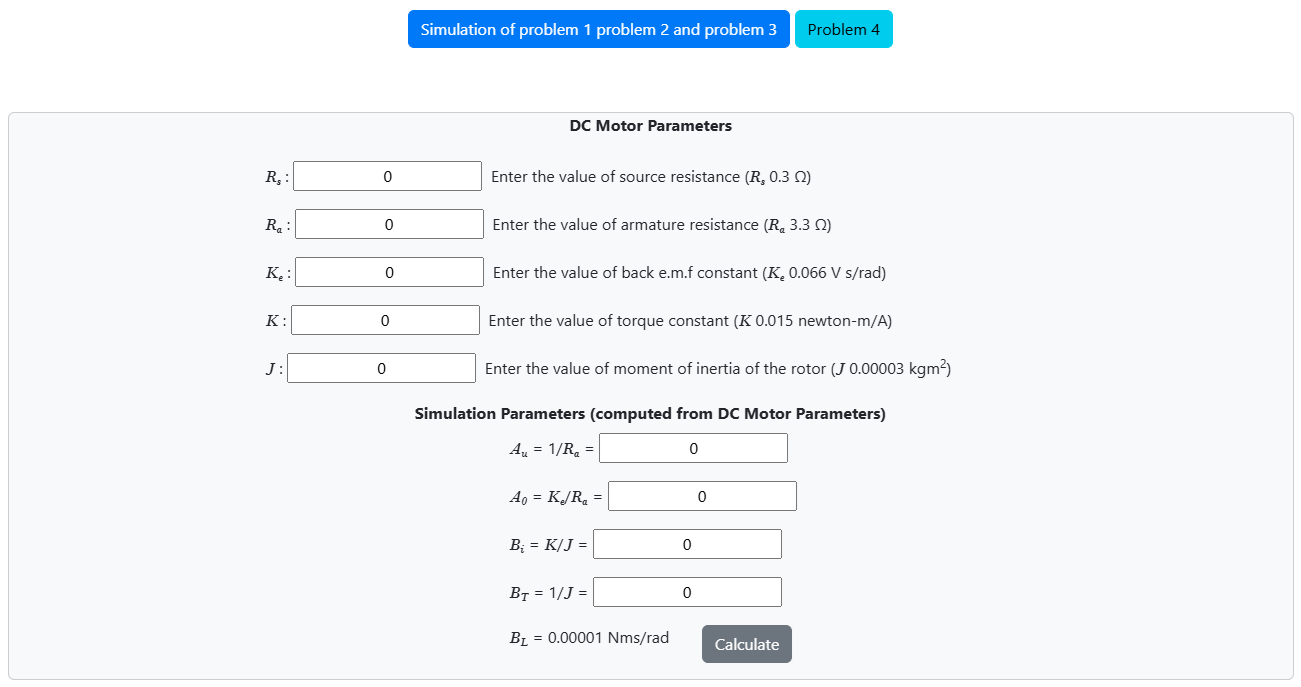
Task: Open the Simulation of problem 1, 2 and 3 tab
Action: [598, 30]
